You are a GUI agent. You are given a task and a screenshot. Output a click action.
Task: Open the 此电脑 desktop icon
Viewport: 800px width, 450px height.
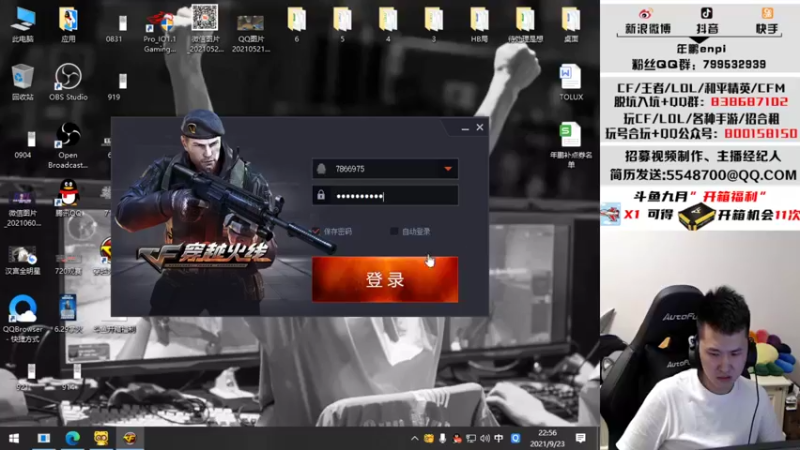22,24
